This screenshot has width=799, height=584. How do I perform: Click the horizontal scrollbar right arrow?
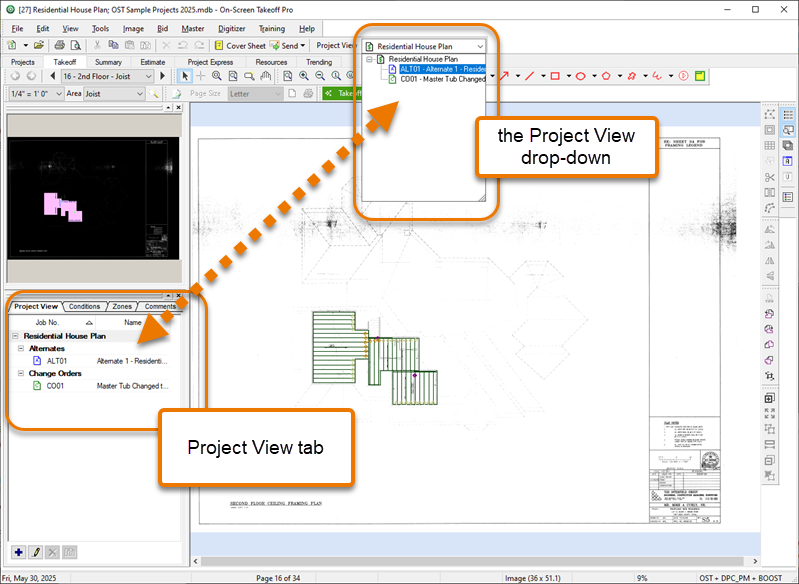coord(755,561)
